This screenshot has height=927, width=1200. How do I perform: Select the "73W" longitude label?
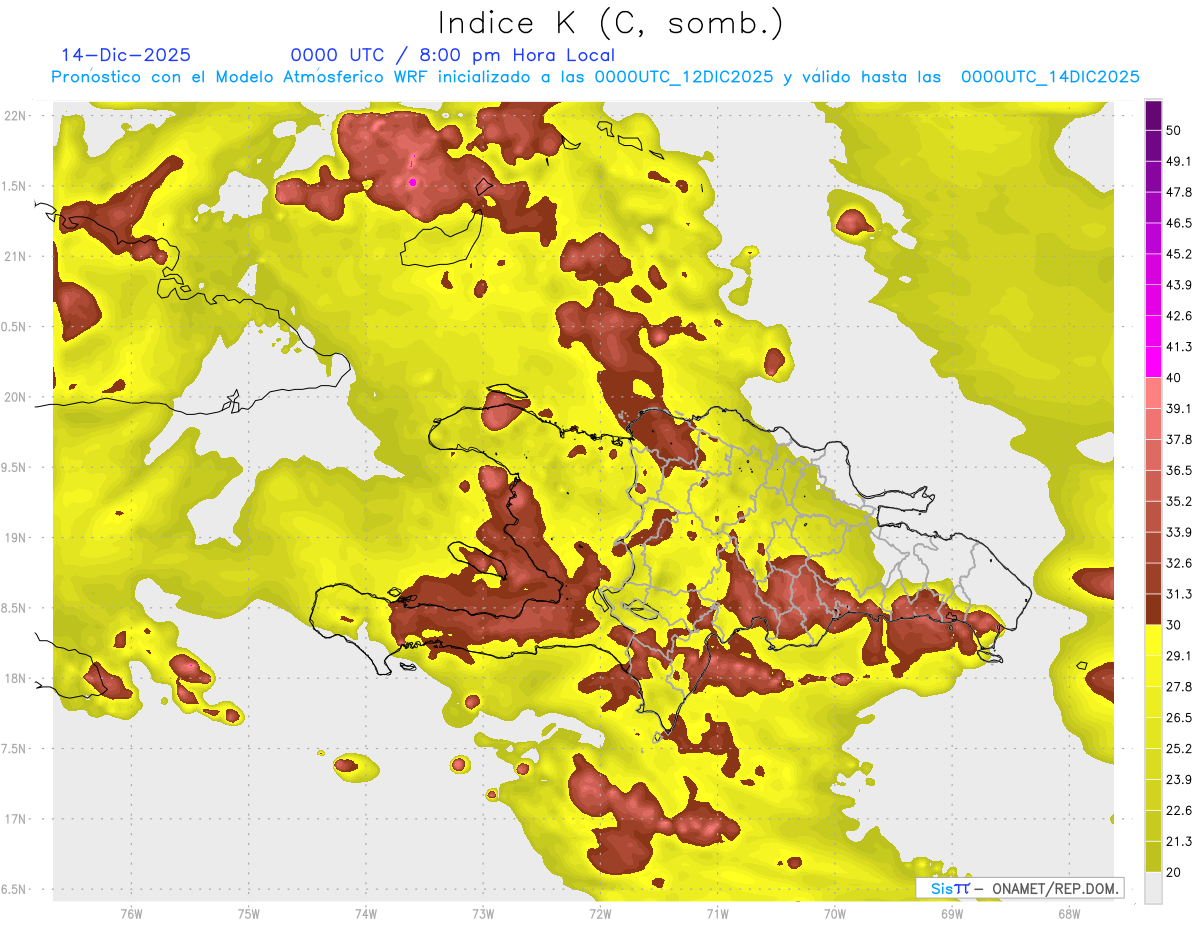[x=483, y=913]
